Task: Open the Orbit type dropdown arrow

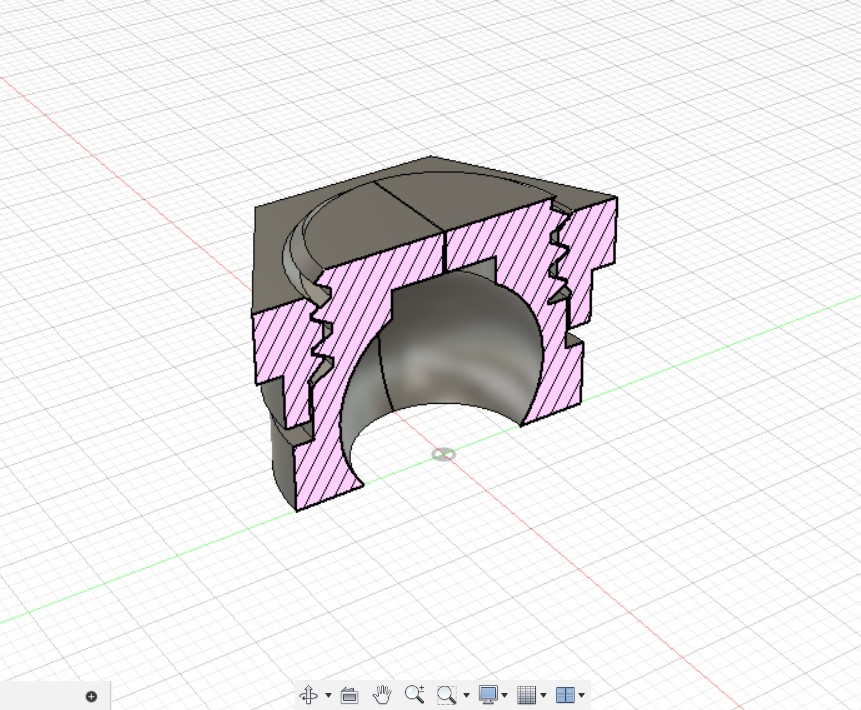Action: [328, 695]
